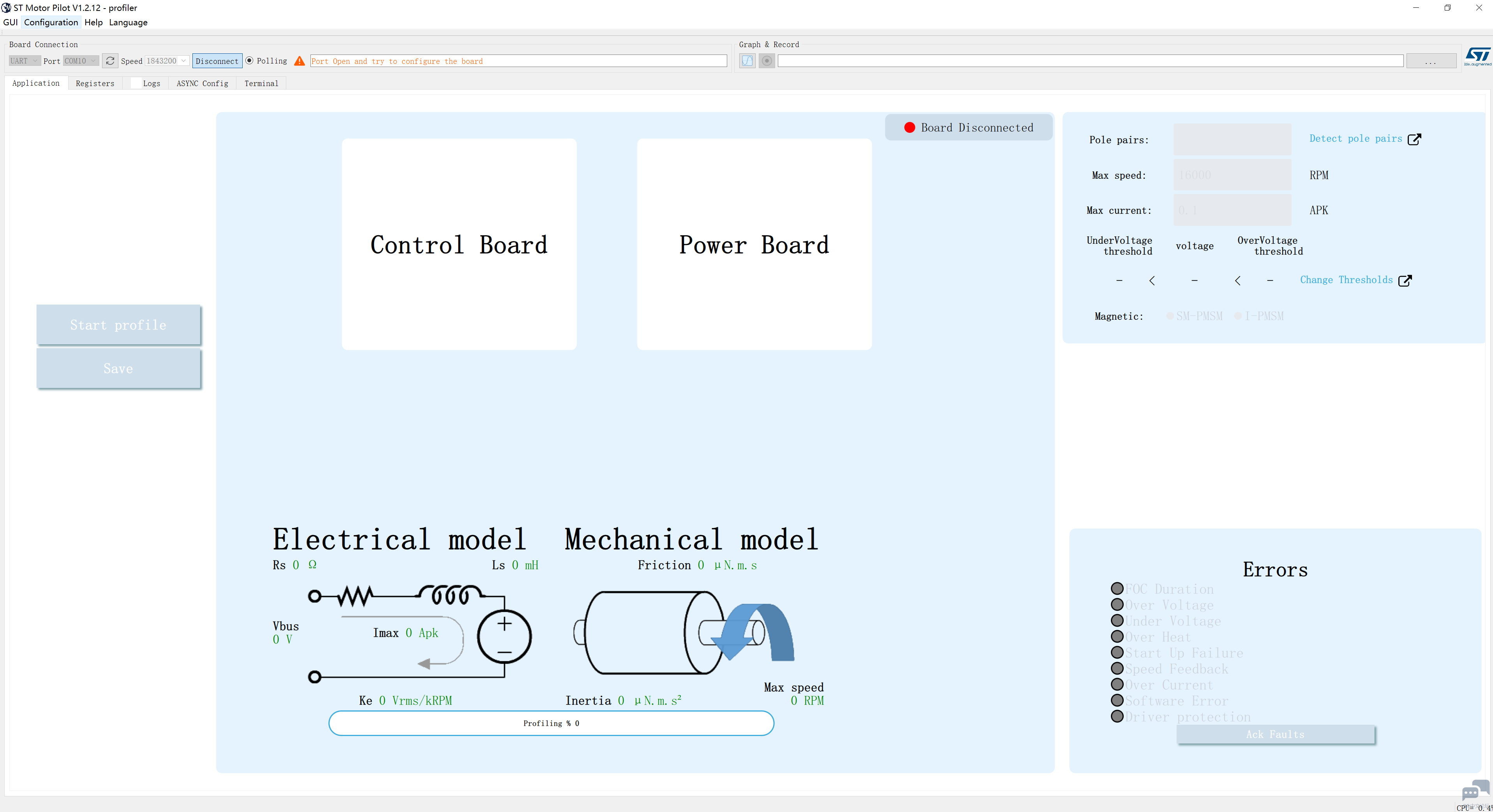
Task: Click the red Board Disconnected status dot
Action: click(x=910, y=127)
